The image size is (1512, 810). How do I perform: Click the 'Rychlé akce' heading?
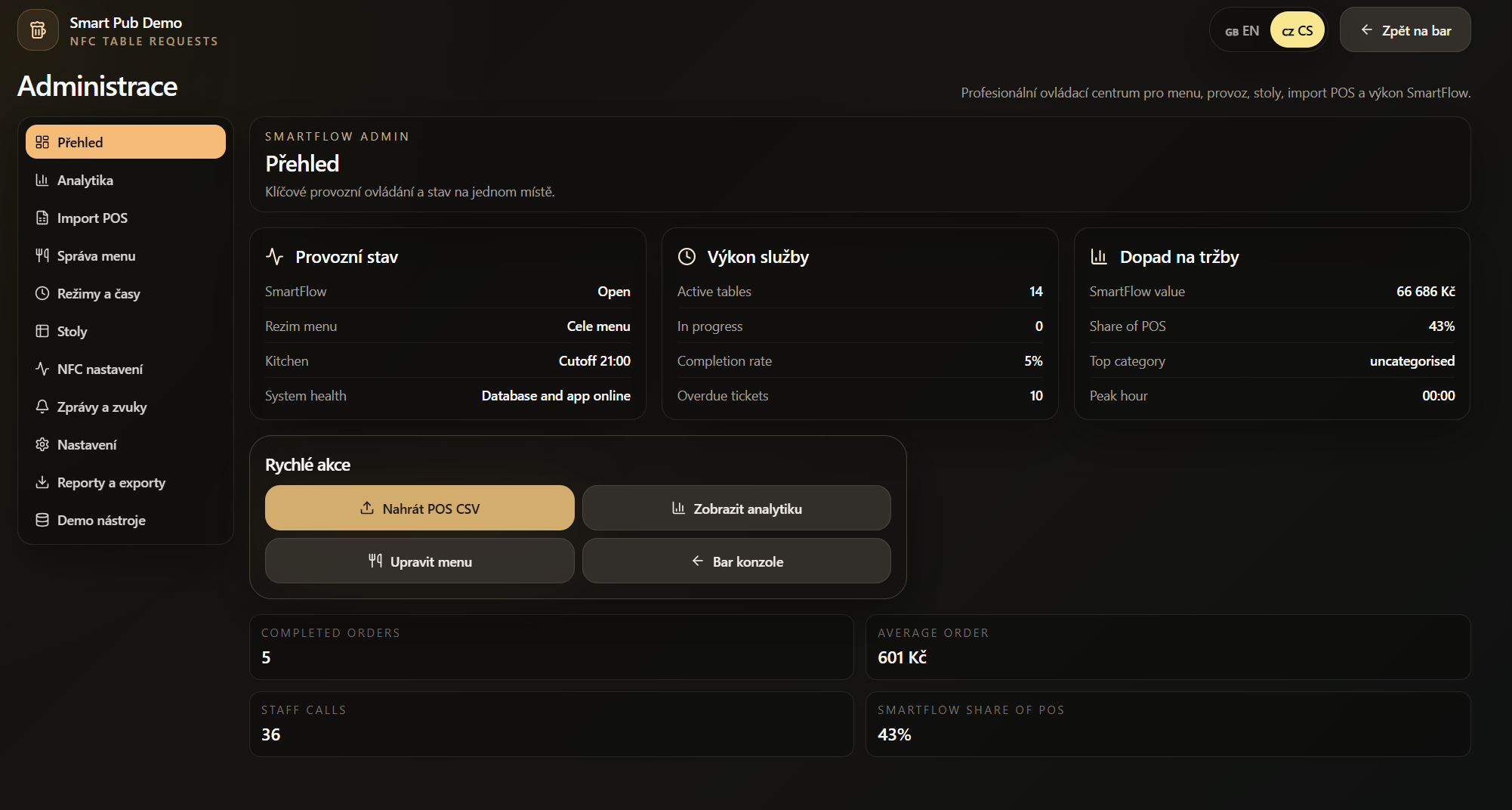tap(307, 465)
